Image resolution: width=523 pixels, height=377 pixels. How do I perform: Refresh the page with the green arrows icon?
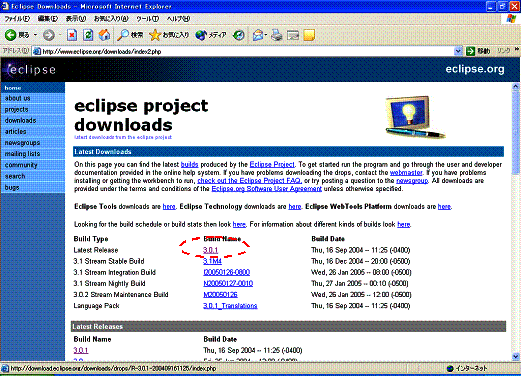click(88, 35)
